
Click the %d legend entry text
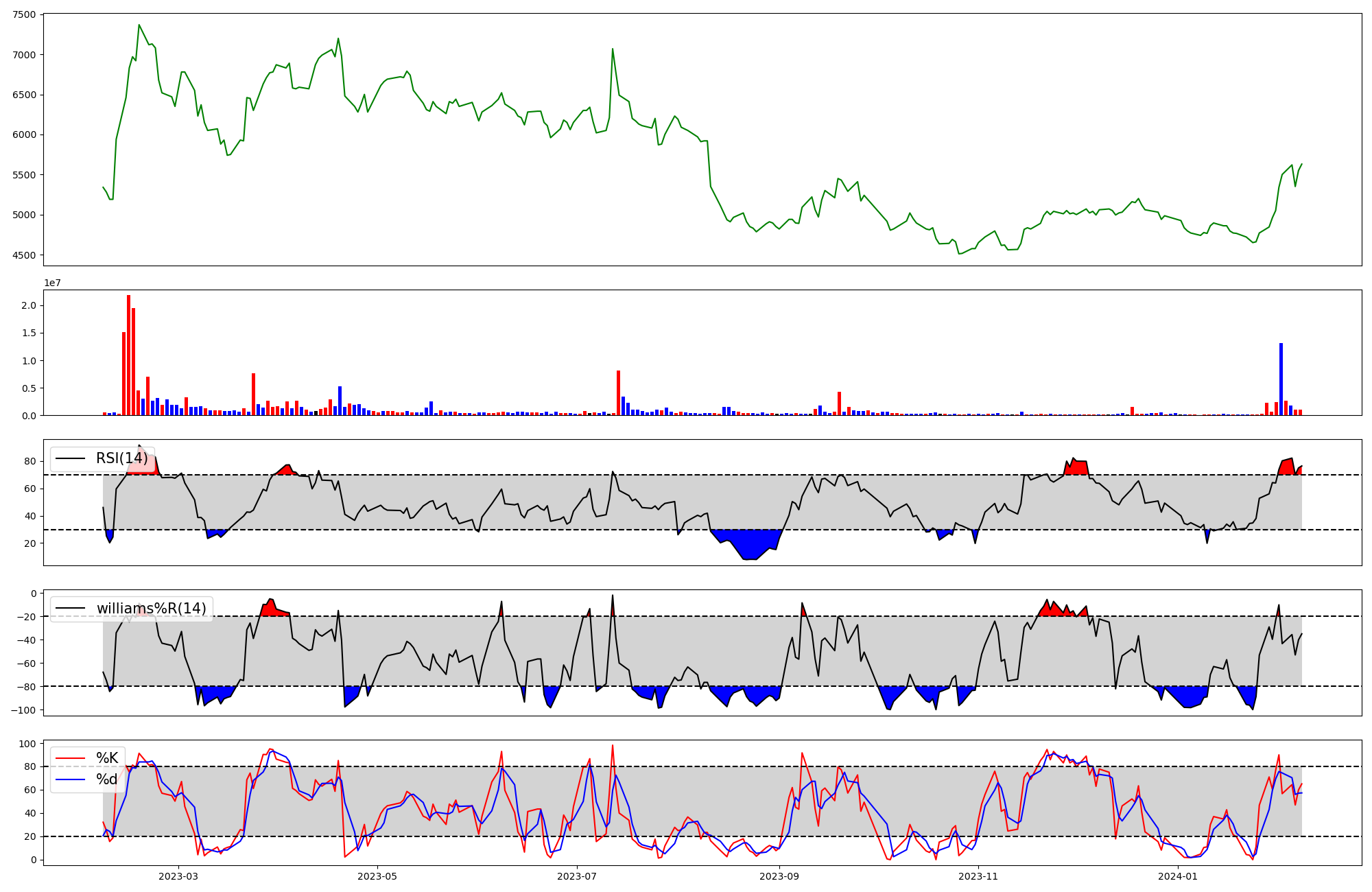click(x=107, y=779)
